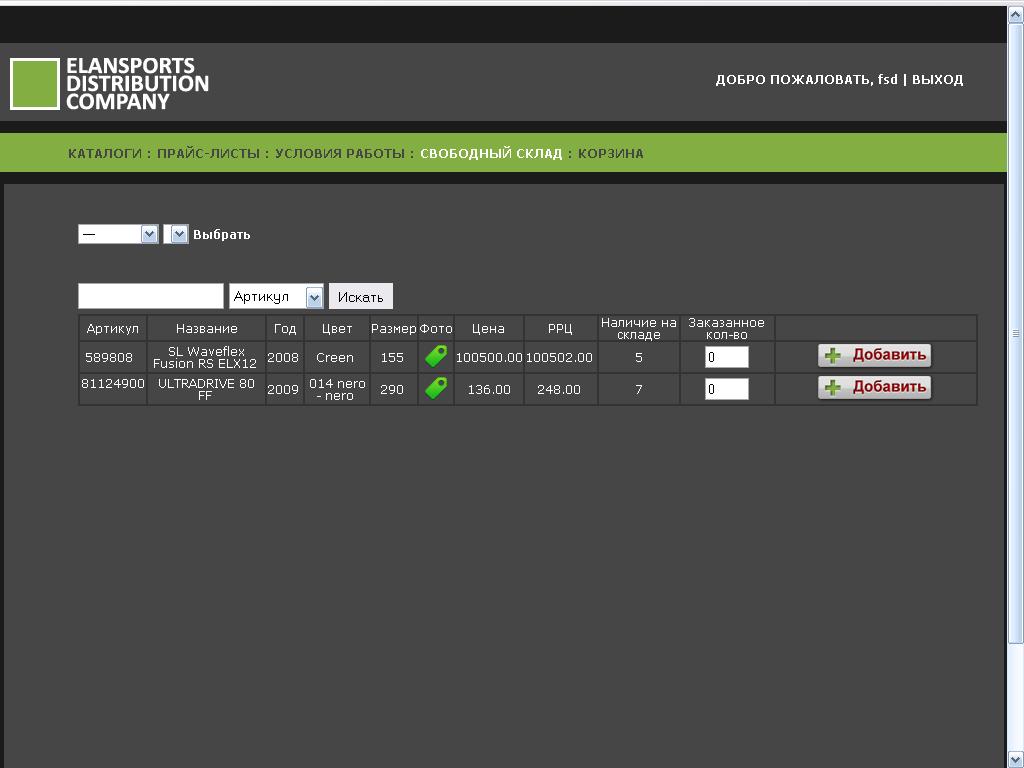Click size 290 cell

[x=392, y=389]
